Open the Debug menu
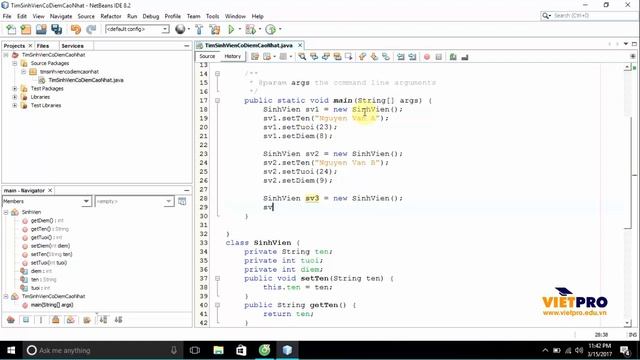The width and height of the screenshot is (640, 360). pos(151,16)
